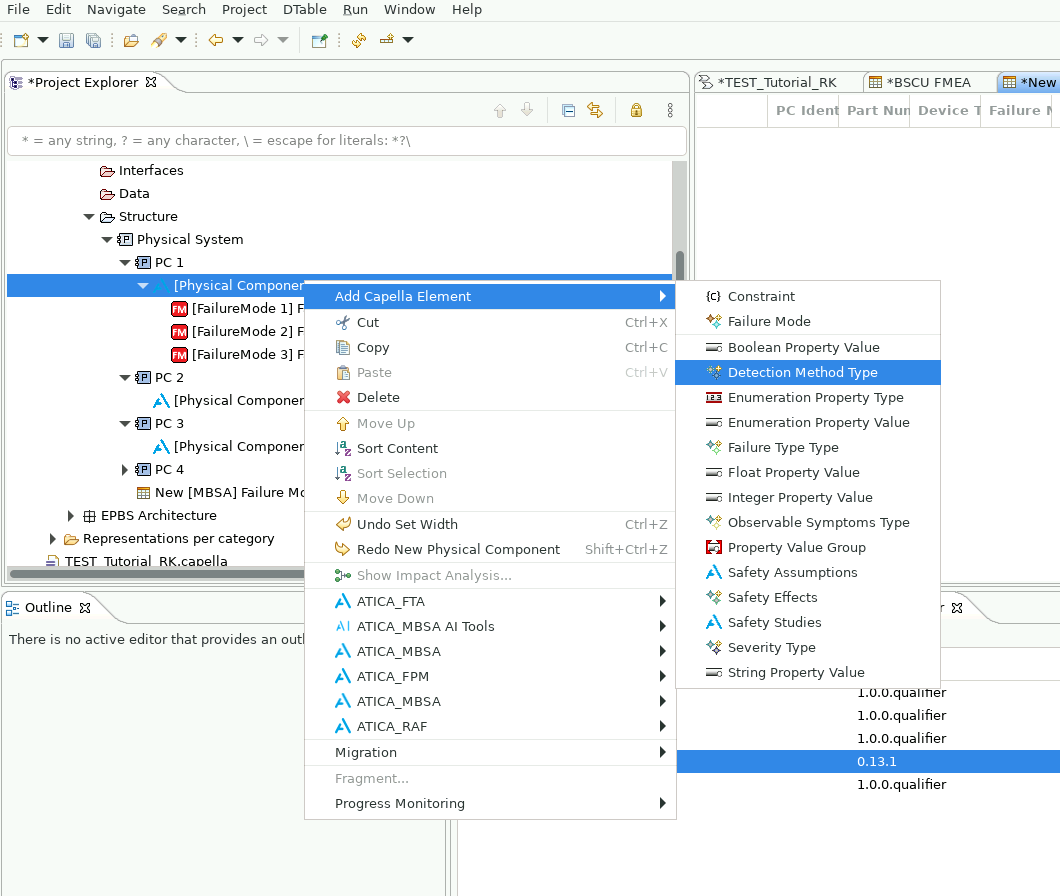Click the PC Ident column header

click(803, 111)
